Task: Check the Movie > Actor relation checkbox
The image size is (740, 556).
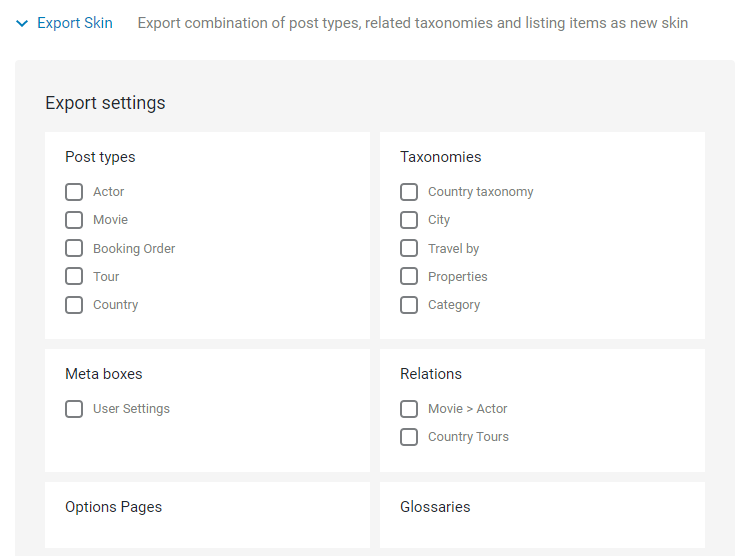Action: (x=409, y=409)
